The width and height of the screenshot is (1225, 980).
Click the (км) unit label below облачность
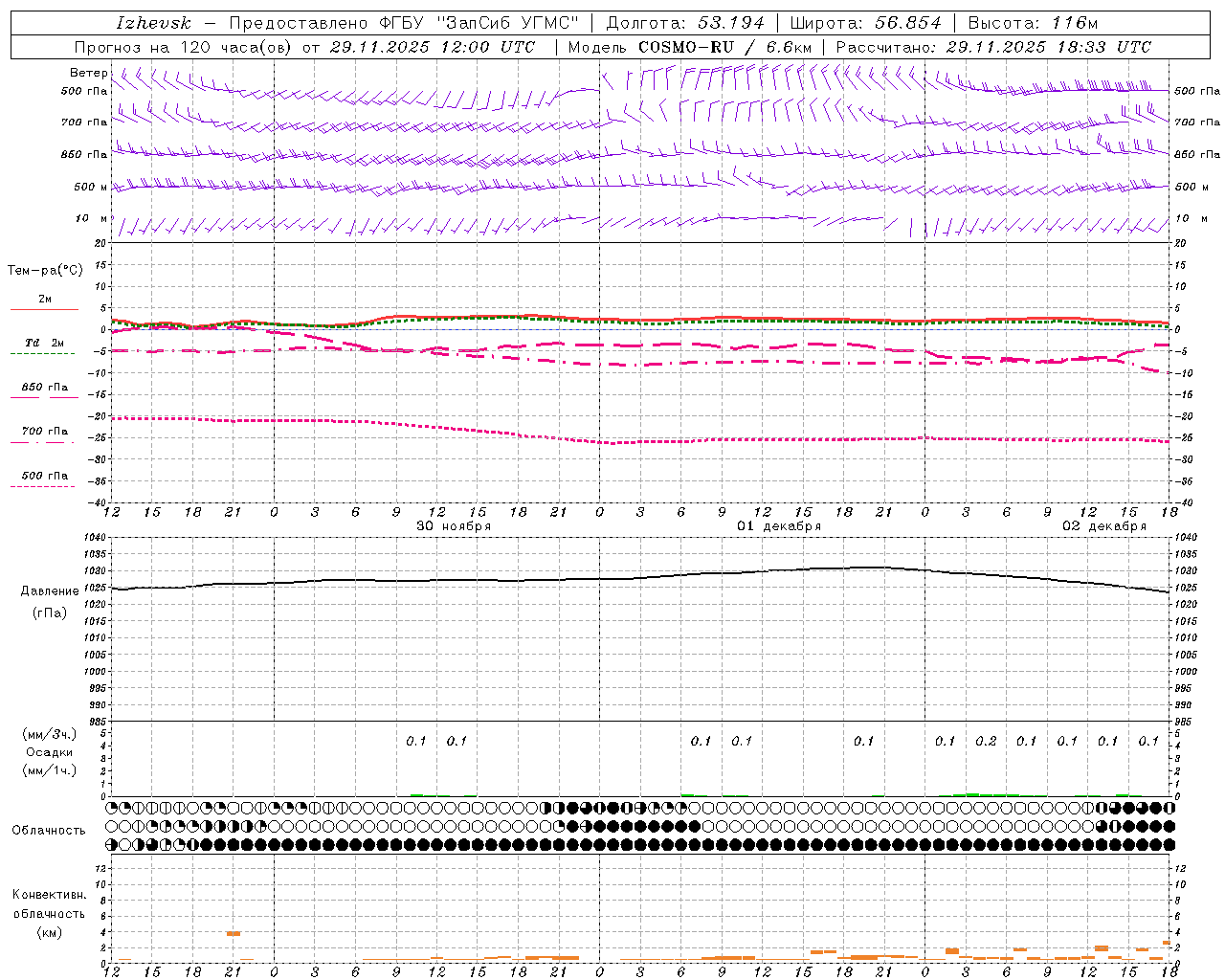click(x=50, y=932)
